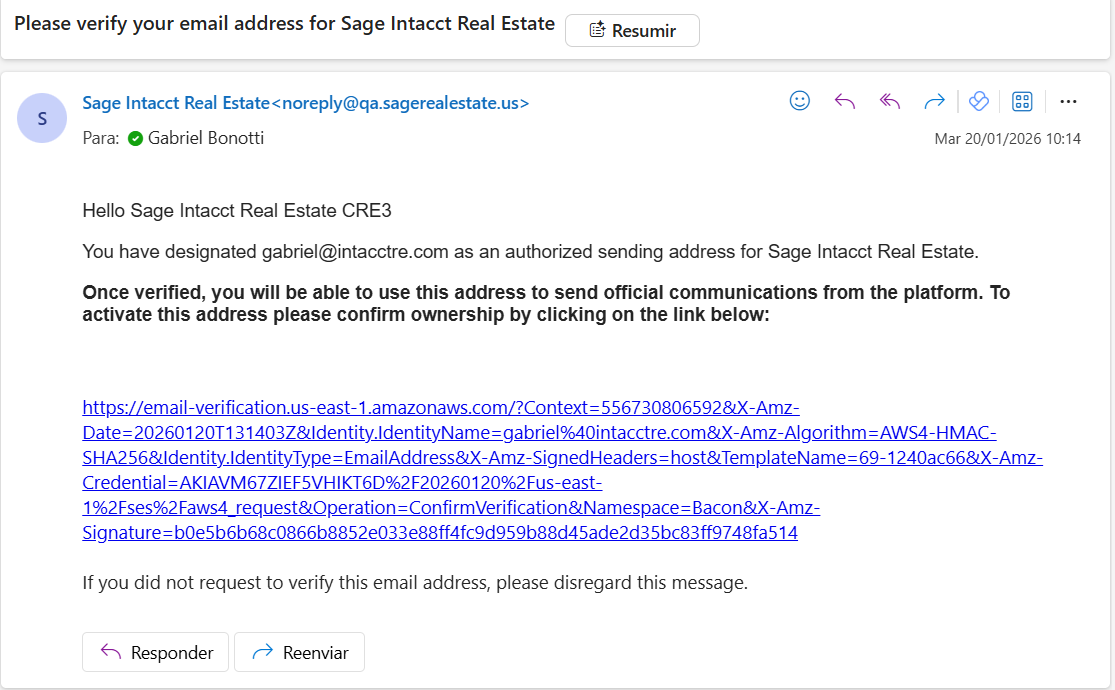Click the Reenviar button at bottom
1115x690 pixels.
click(x=299, y=652)
